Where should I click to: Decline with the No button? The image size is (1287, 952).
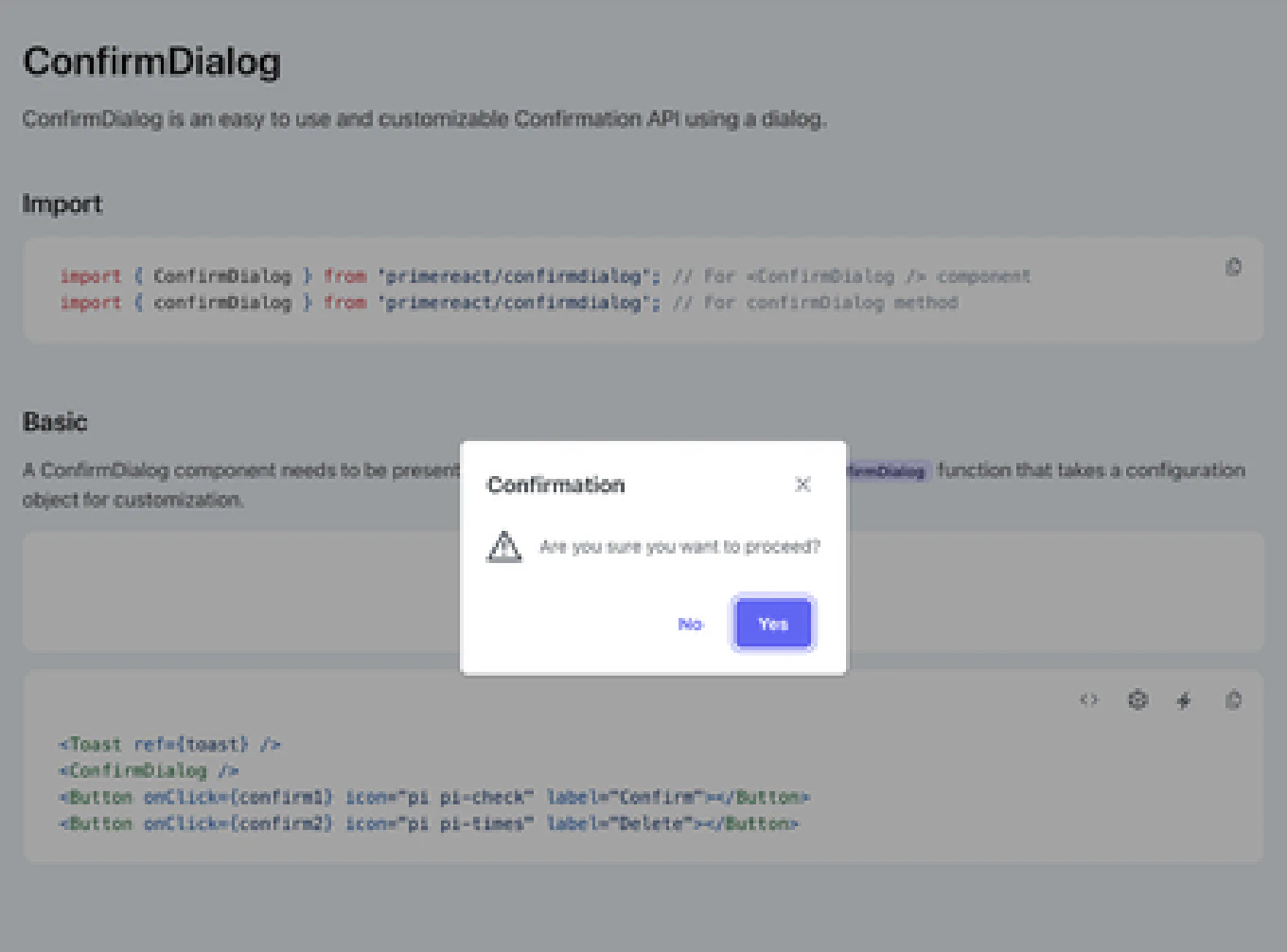691,624
